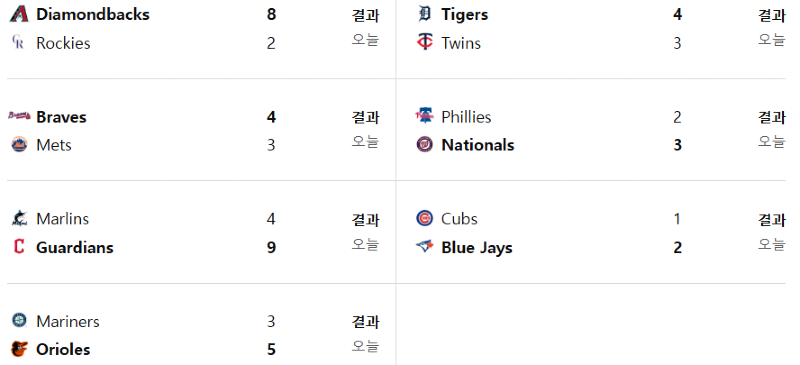Select the Braves logo icon
Image resolution: width=800 pixels, height=365 pixels.
(19, 116)
